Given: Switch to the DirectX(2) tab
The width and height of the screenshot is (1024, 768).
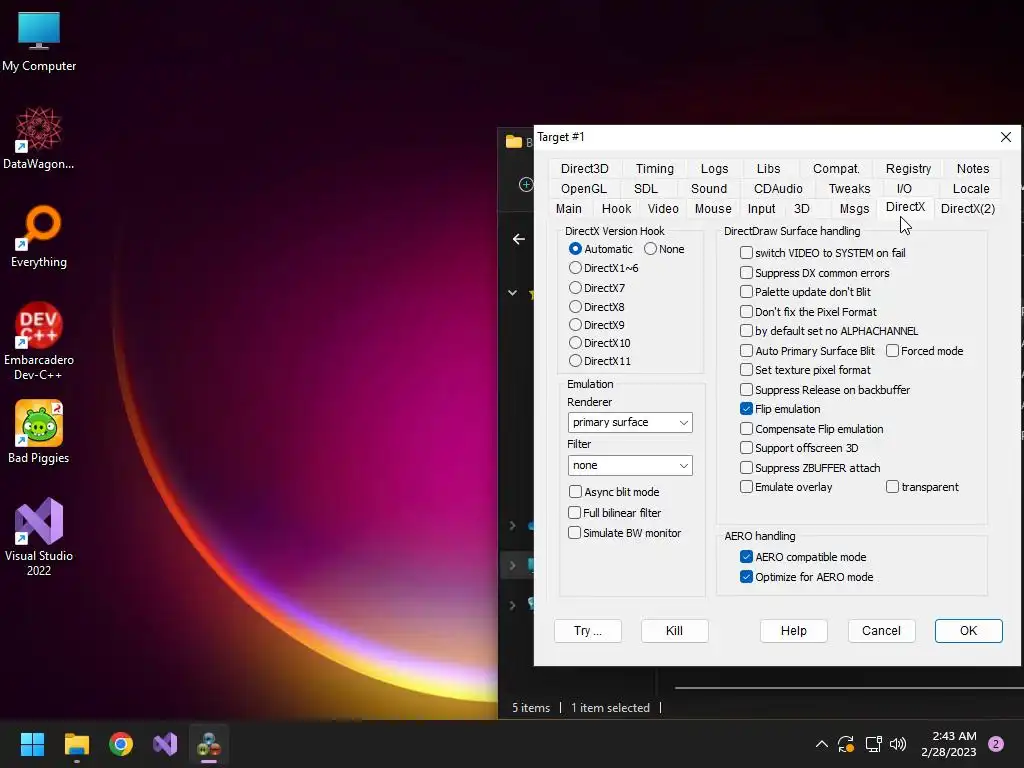Looking at the screenshot, I should point(968,208).
